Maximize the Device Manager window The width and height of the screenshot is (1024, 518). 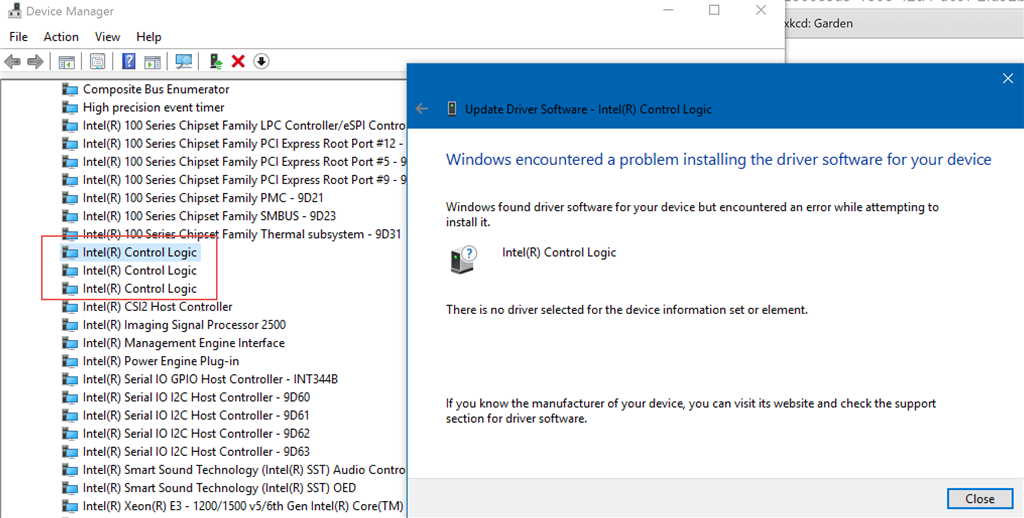714,10
